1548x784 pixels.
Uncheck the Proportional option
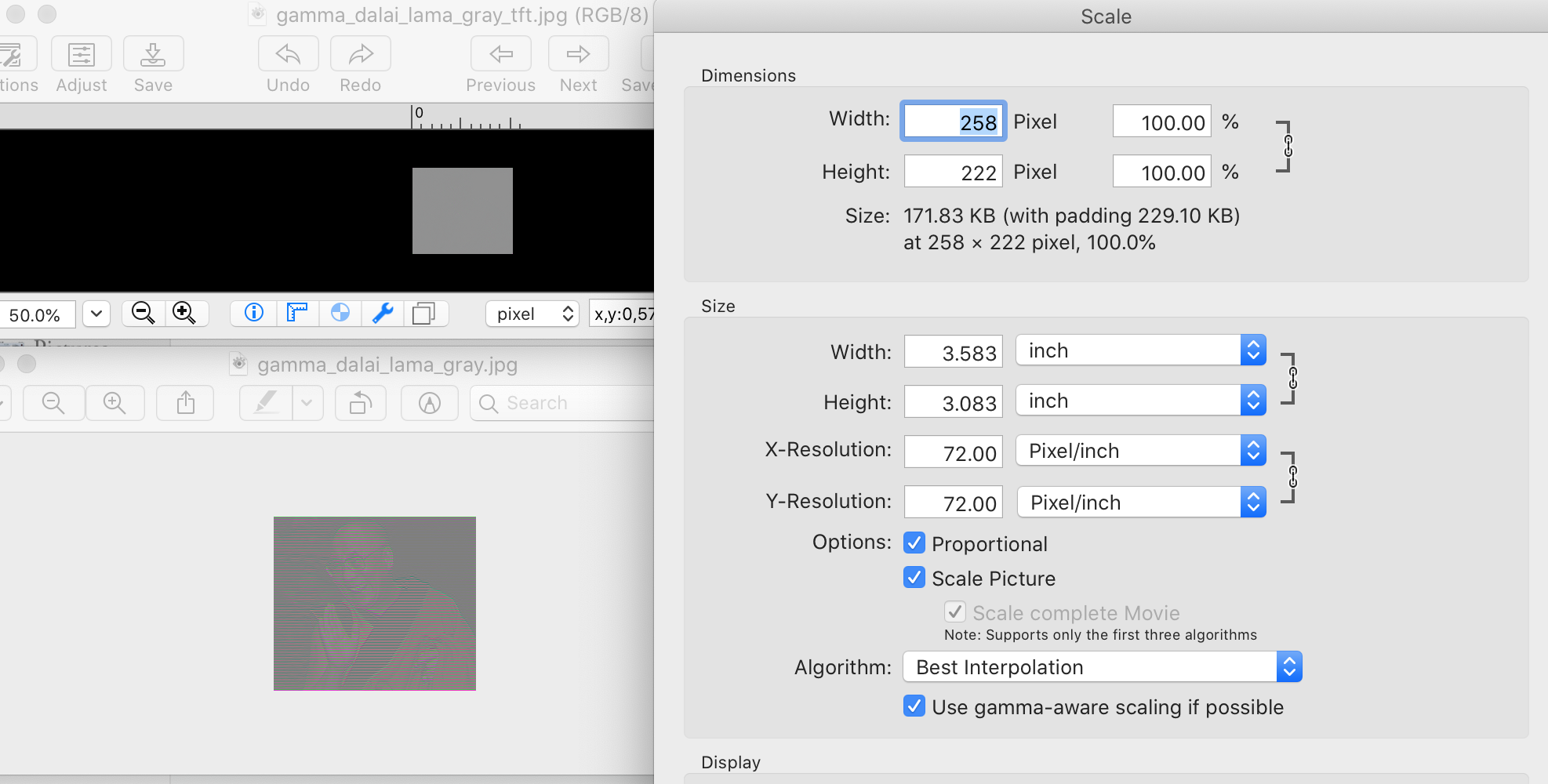click(914, 543)
